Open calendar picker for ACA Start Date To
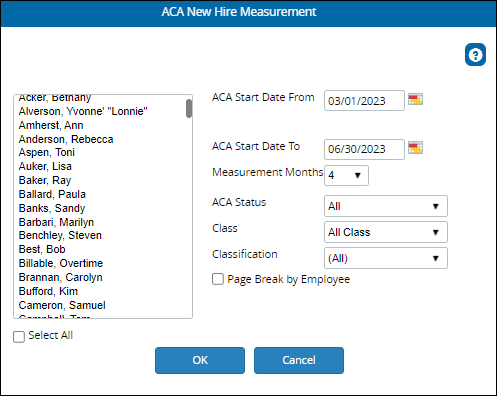Image resolution: width=497 pixels, height=396 pixels. [415, 148]
